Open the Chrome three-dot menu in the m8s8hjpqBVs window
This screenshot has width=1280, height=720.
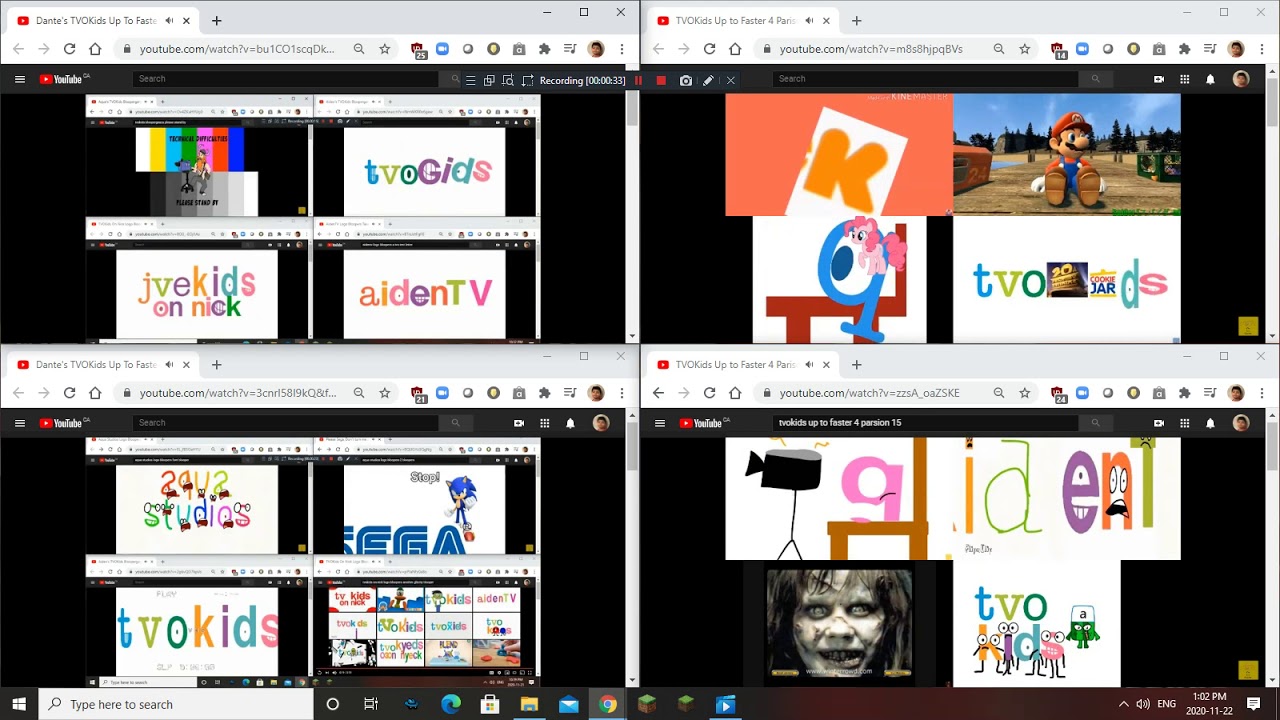click(x=1262, y=49)
